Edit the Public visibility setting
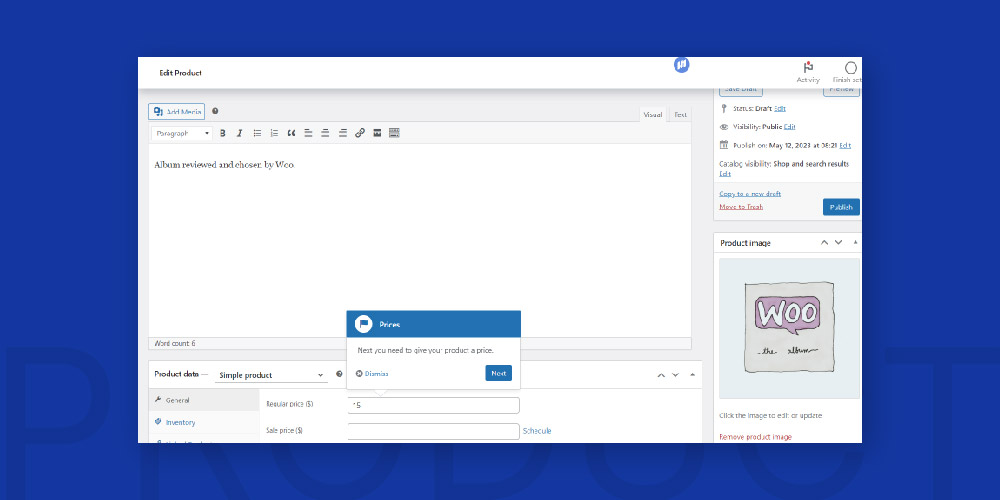The height and width of the screenshot is (500, 1000). click(790, 127)
